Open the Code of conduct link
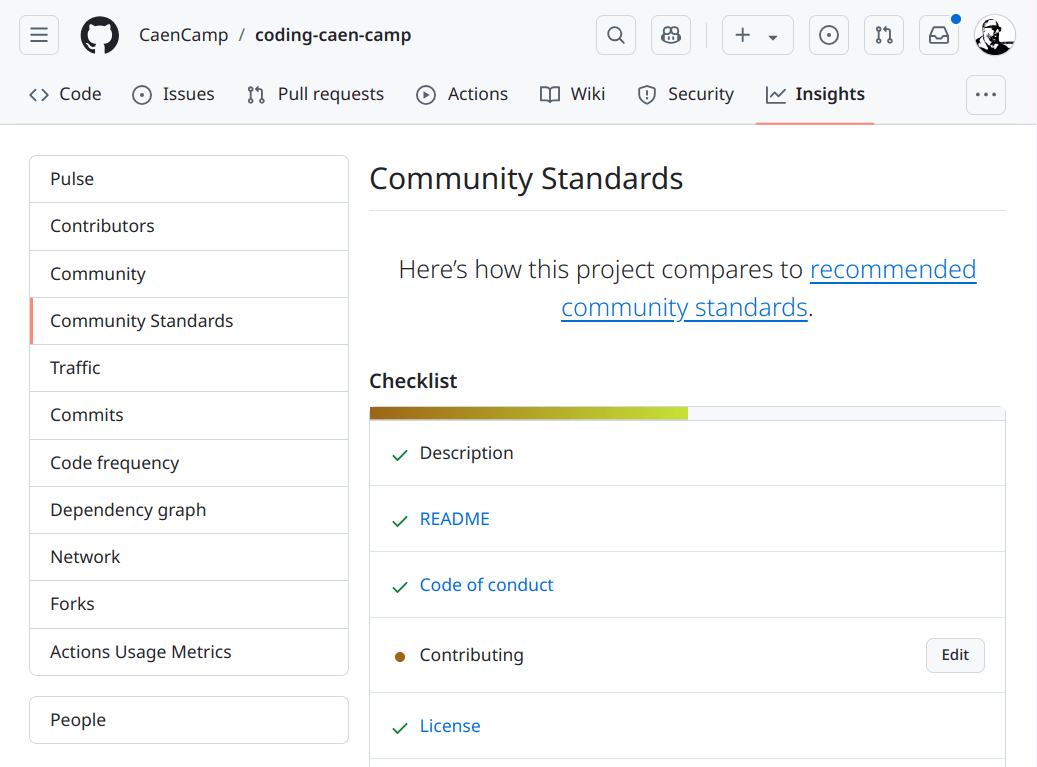1037x767 pixels. pos(486,585)
